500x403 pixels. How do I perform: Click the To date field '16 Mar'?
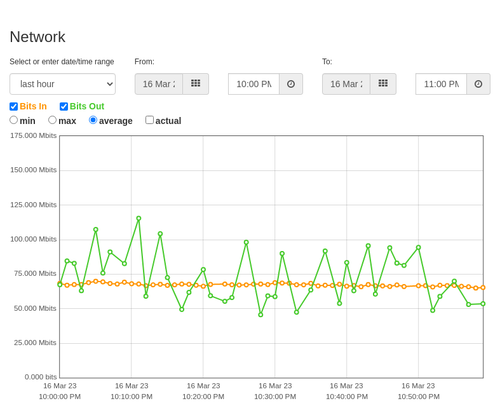point(346,84)
